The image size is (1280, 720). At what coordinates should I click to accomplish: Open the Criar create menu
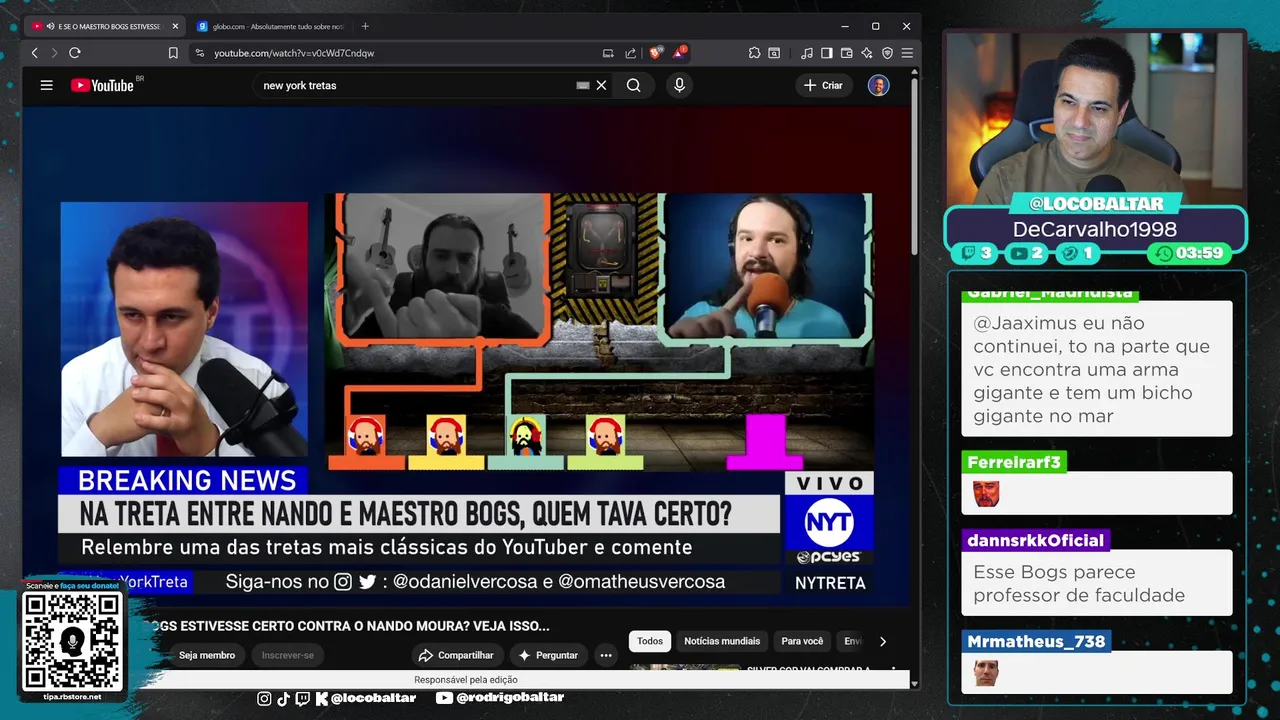823,85
